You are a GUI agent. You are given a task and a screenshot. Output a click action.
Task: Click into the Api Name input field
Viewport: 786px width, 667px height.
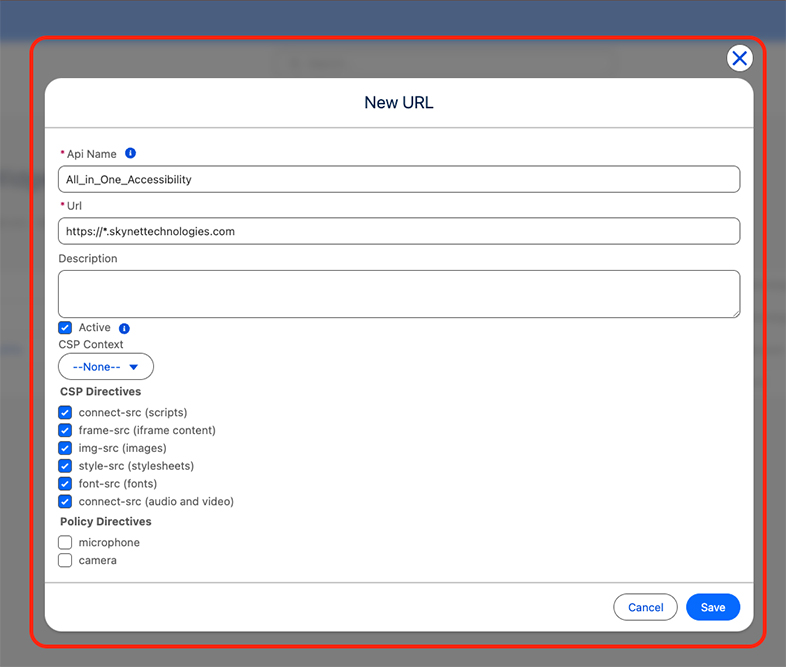[x=399, y=179]
